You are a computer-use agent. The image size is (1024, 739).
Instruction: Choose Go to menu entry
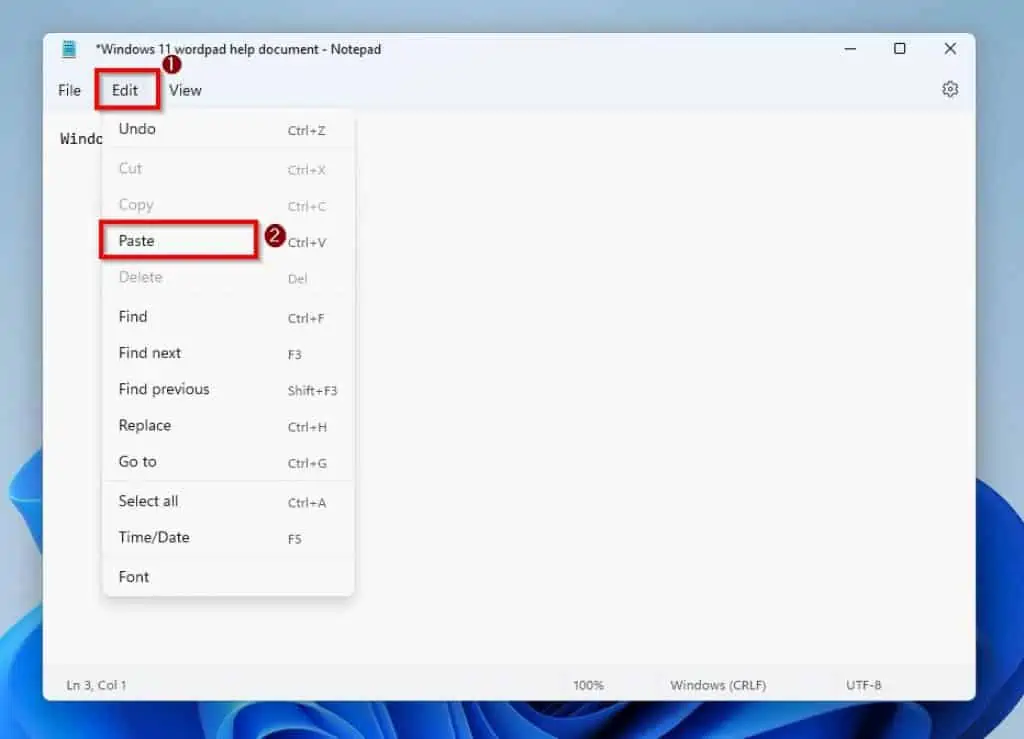point(229,462)
